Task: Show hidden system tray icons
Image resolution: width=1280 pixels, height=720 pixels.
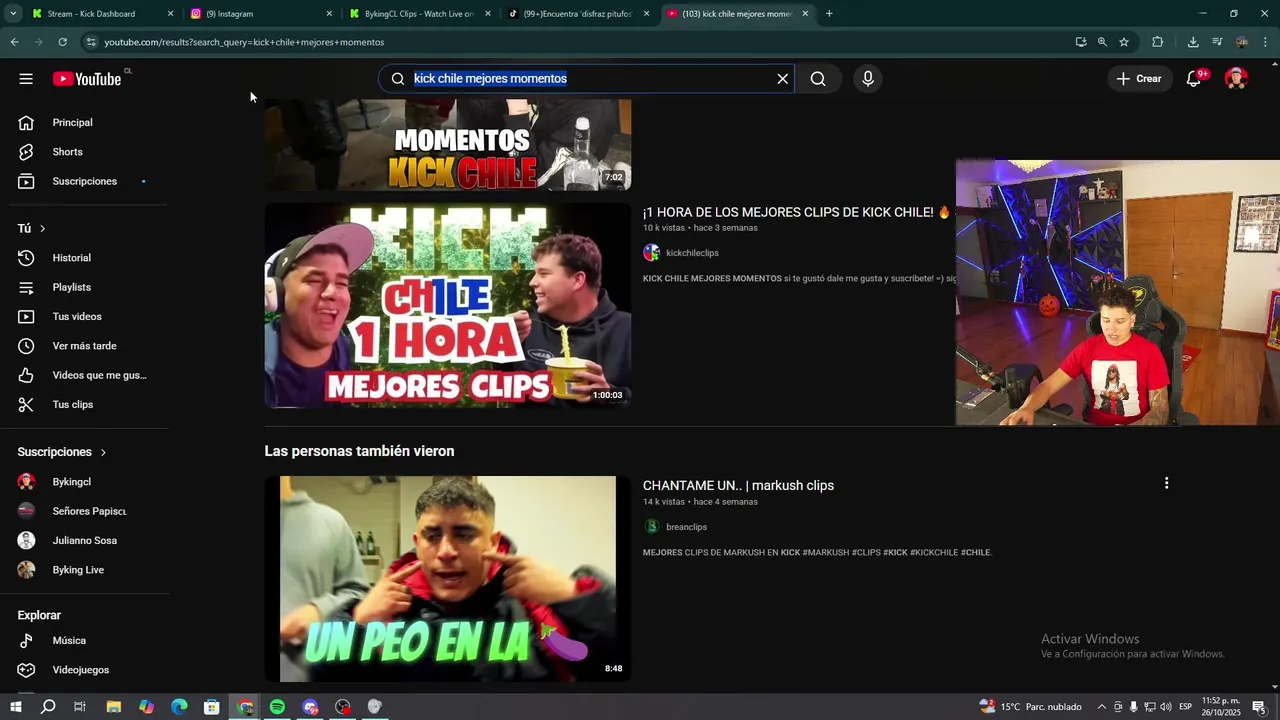Action: 1102,707
